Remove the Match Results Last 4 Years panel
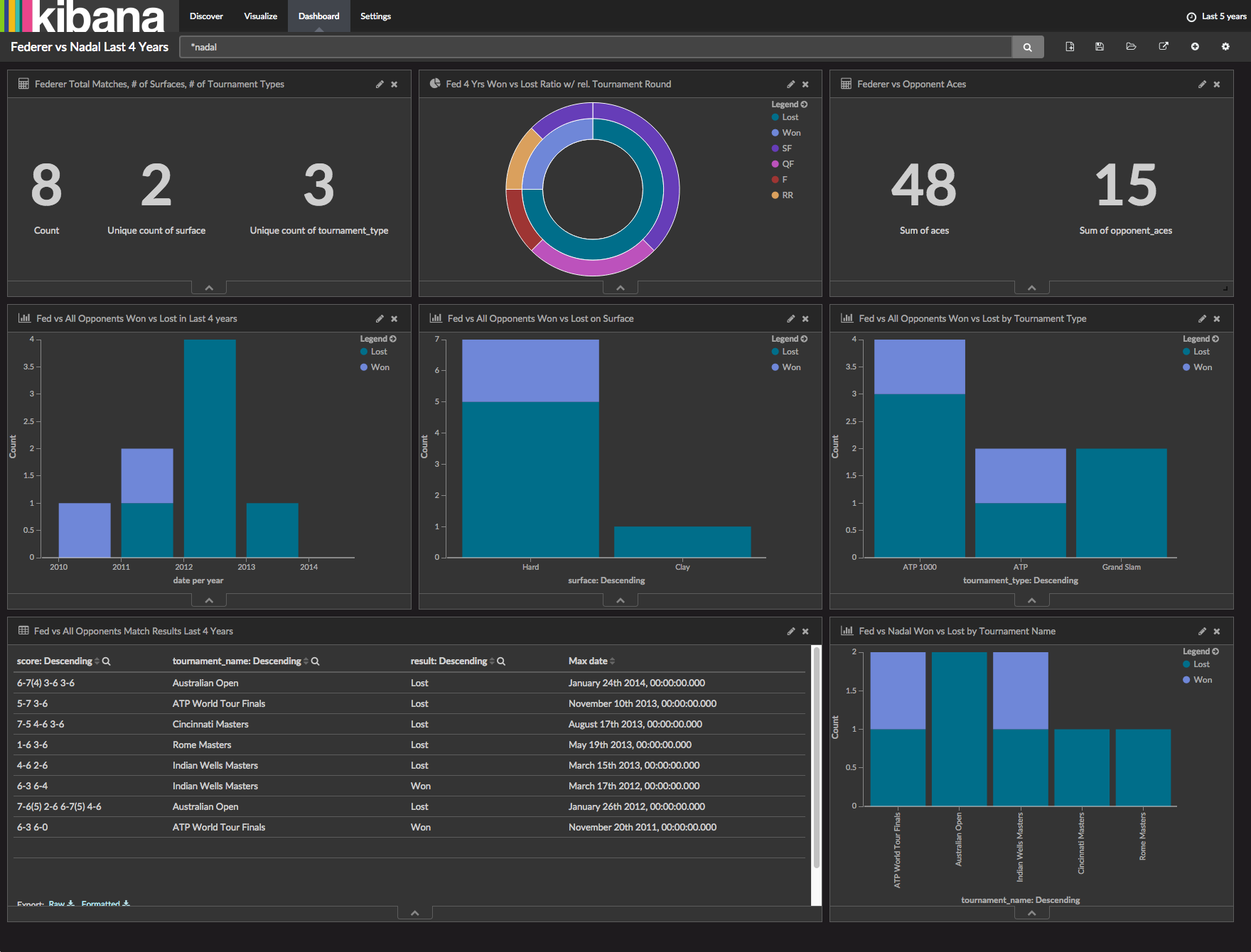 point(805,631)
